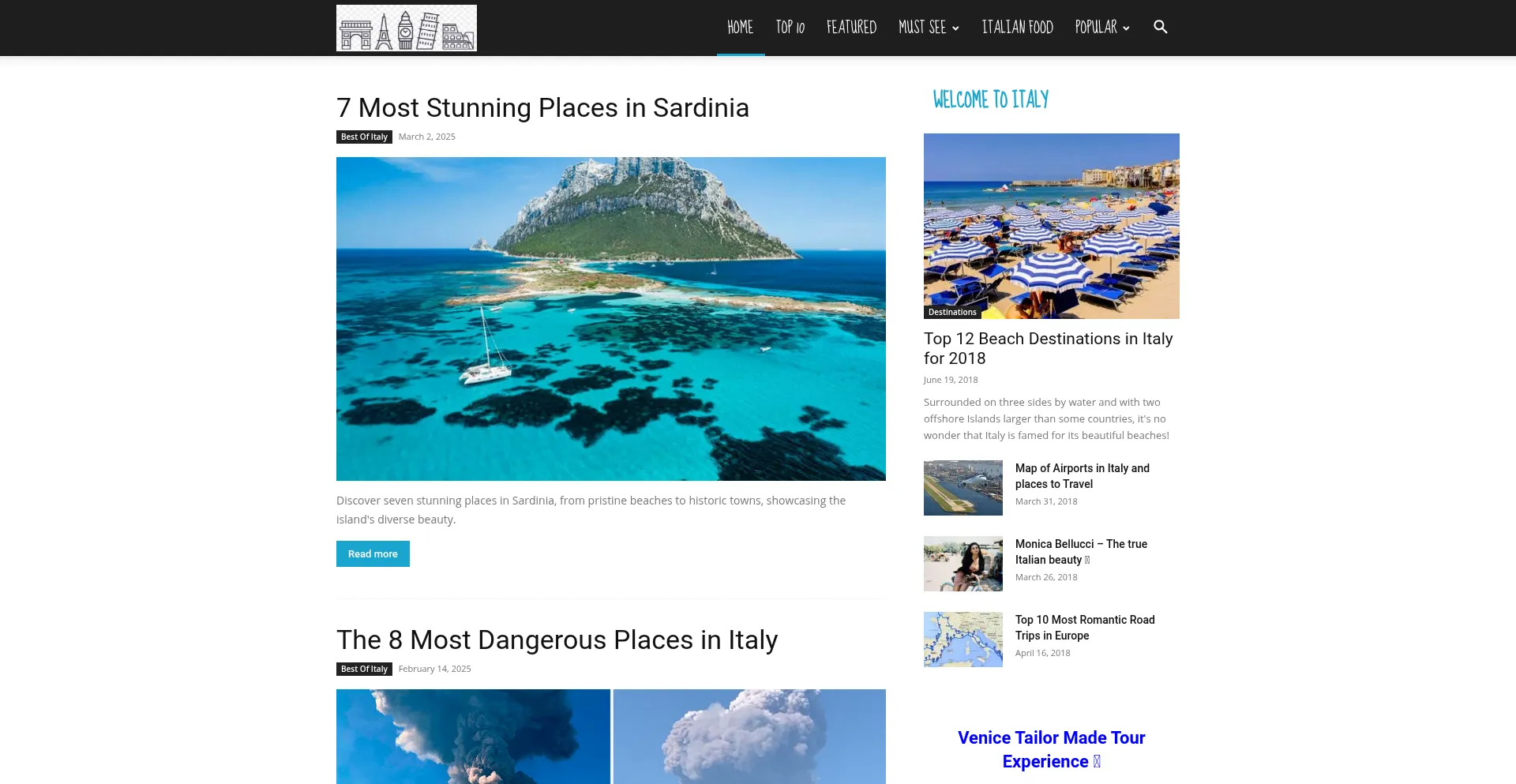The width and height of the screenshot is (1516, 784).
Task: Open the search magnifier icon
Action: point(1160,27)
